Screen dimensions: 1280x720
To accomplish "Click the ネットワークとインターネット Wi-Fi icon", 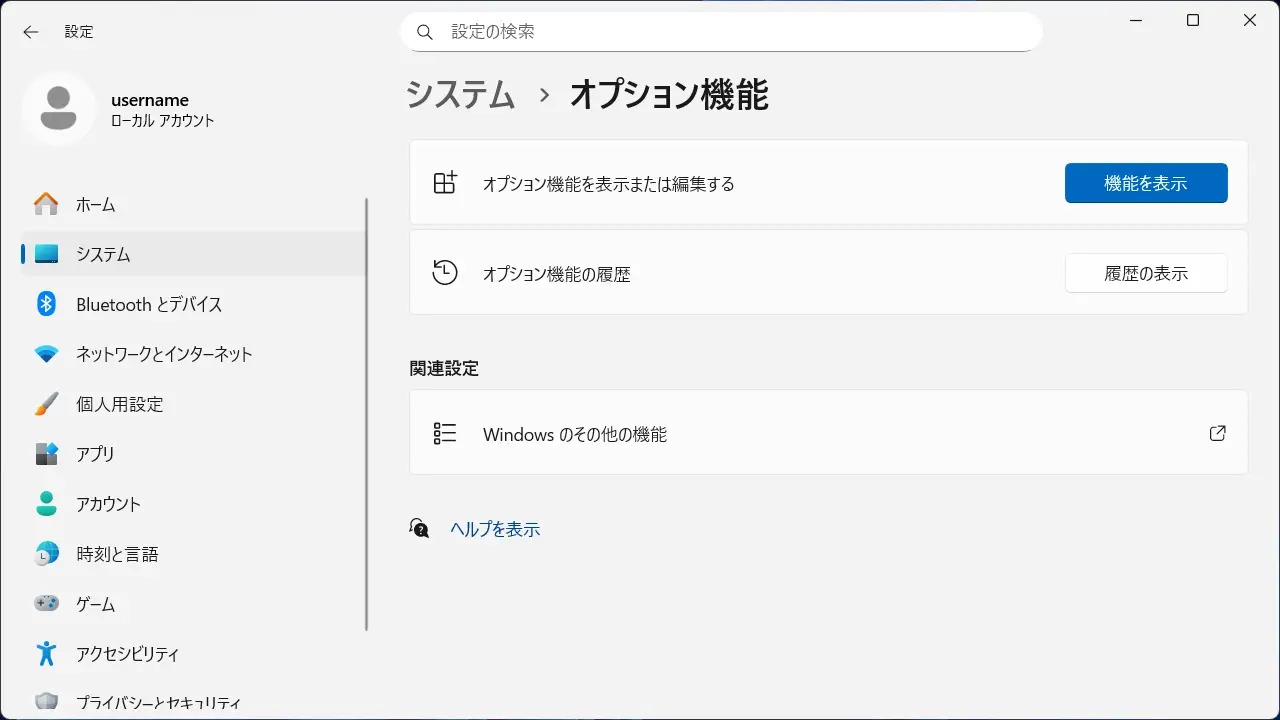I will (x=46, y=354).
